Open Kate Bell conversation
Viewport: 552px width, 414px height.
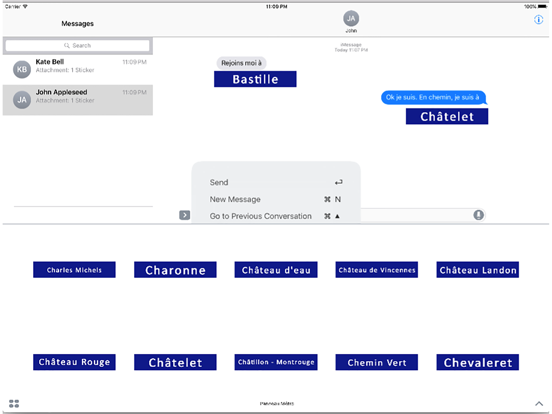coord(78,69)
